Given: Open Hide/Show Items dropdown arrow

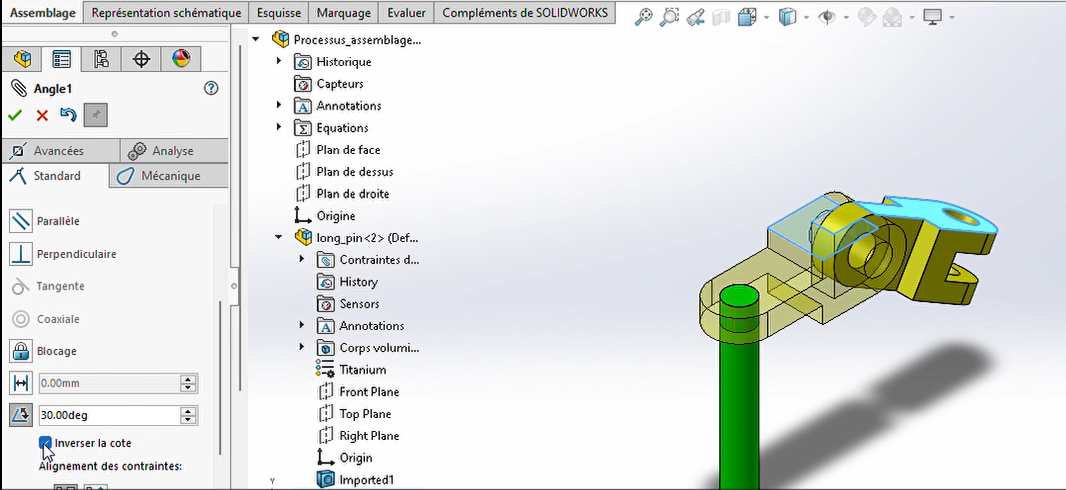Looking at the screenshot, I should 846,18.
